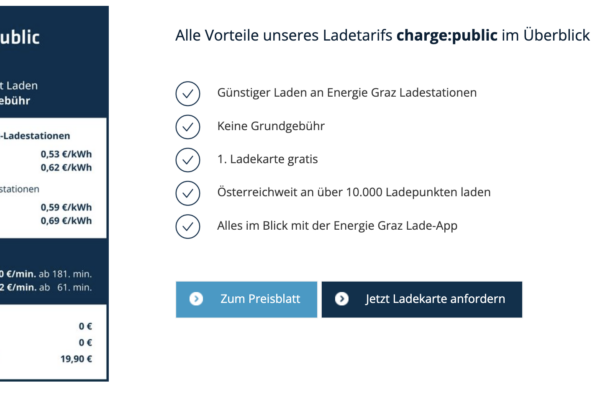Click the 19,90 € fee value
This screenshot has height=400, width=600.
pos(76,359)
